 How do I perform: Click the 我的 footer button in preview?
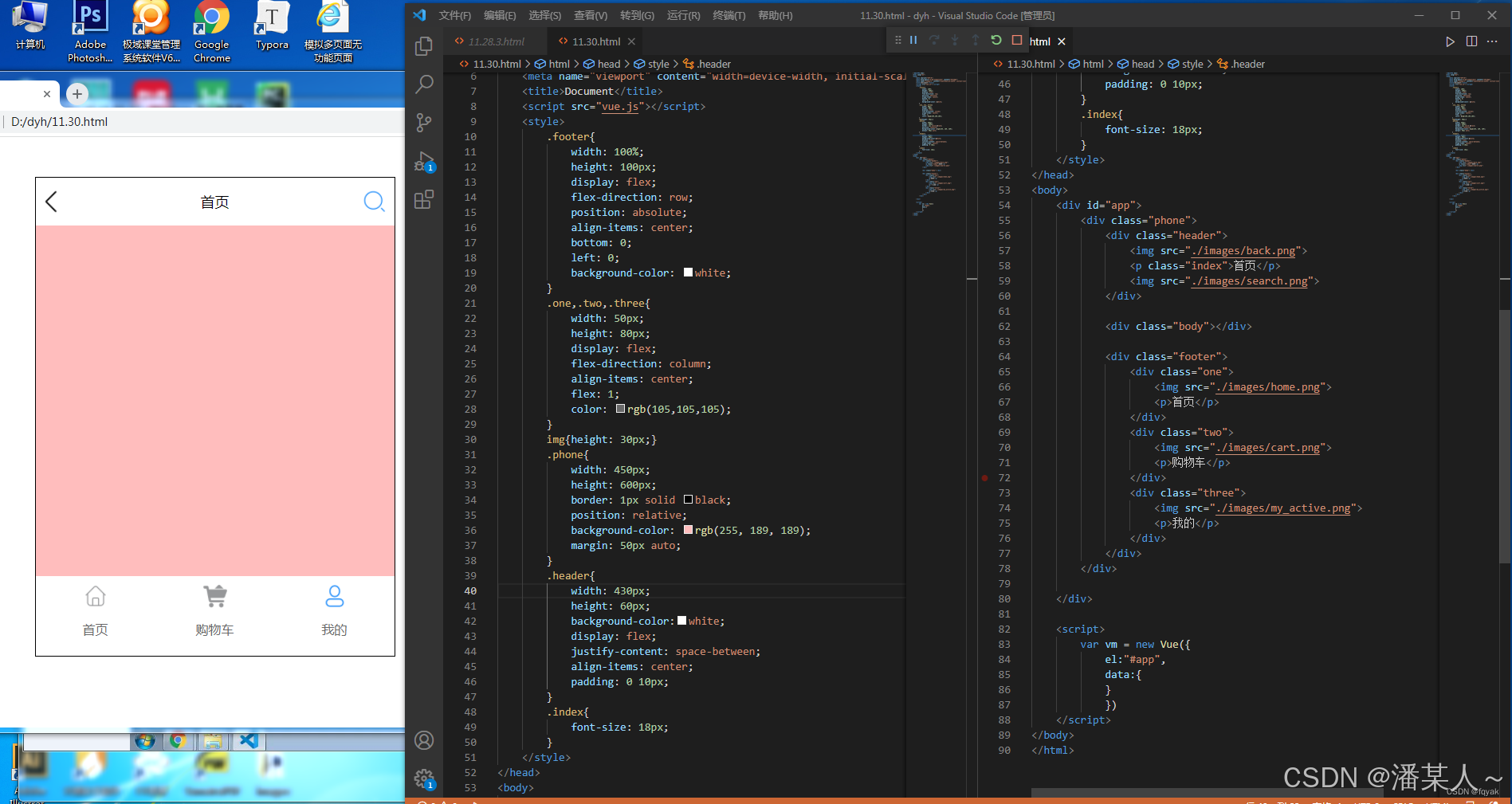334,611
